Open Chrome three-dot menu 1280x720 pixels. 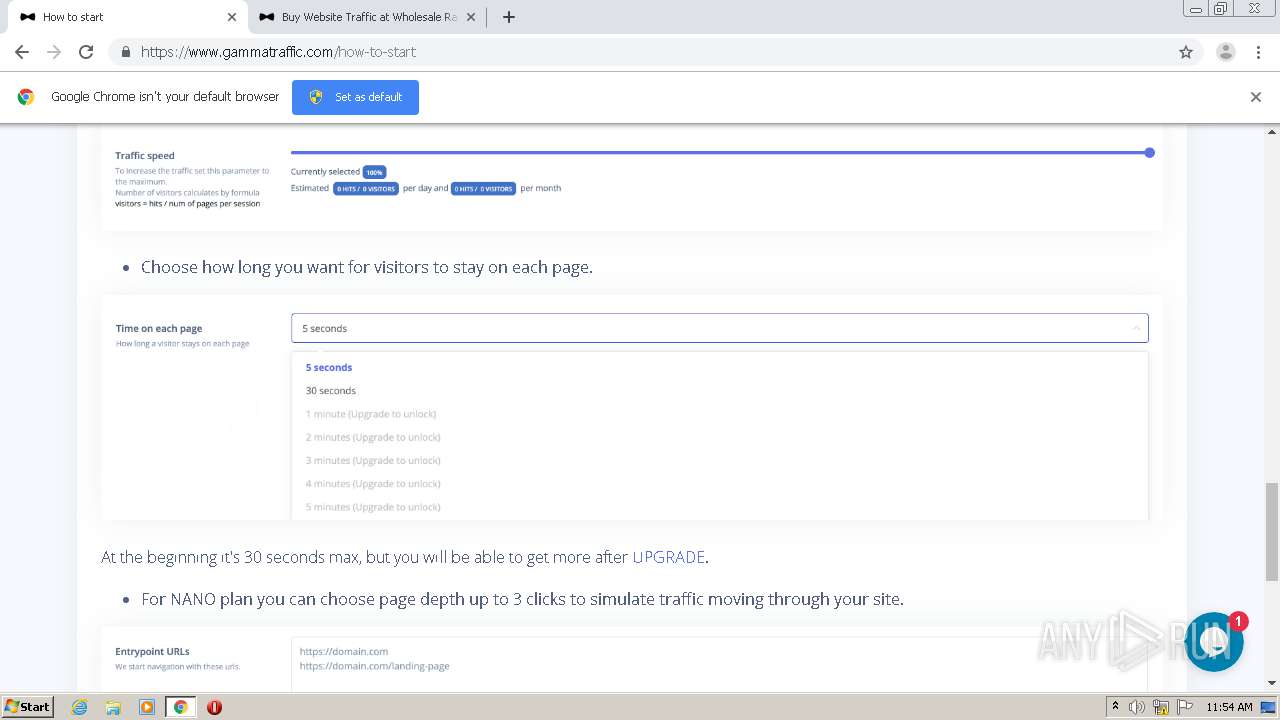tap(1258, 52)
